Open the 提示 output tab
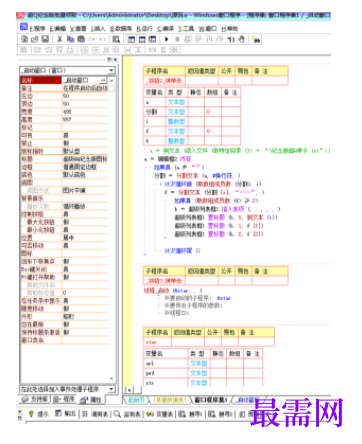The height and width of the screenshot is (444, 362). 39,414
